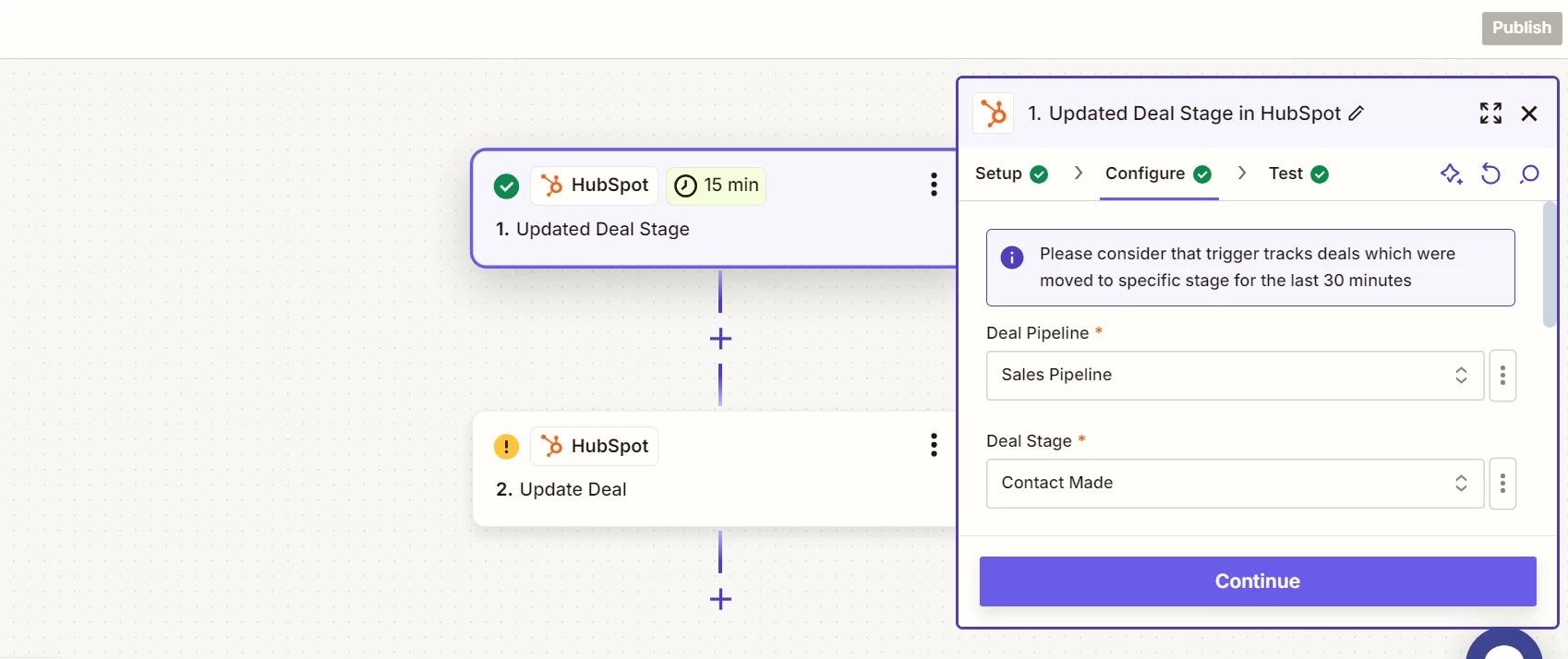Viewport: 1568px width, 659px height.
Task: Click the Publish button
Action: coord(1522,28)
